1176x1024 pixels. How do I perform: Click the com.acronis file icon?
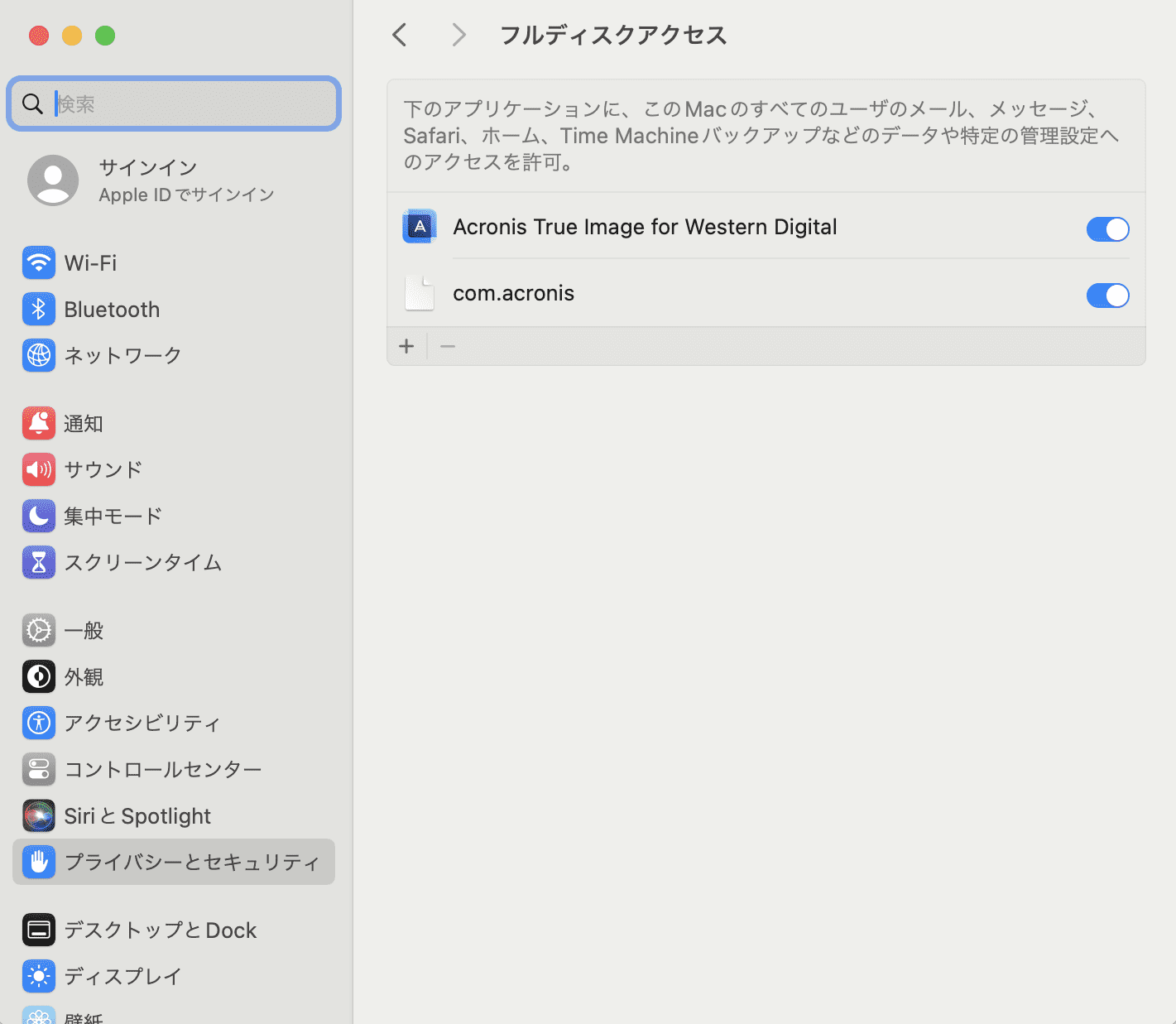[x=420, y=293]
